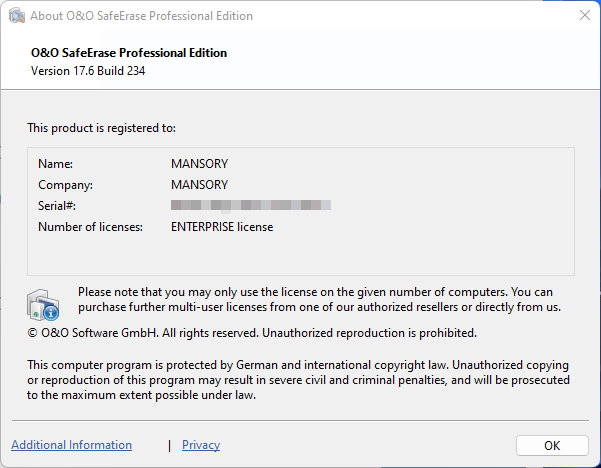
Task: Click the Number of licenses label
Action: click(90, 227)
